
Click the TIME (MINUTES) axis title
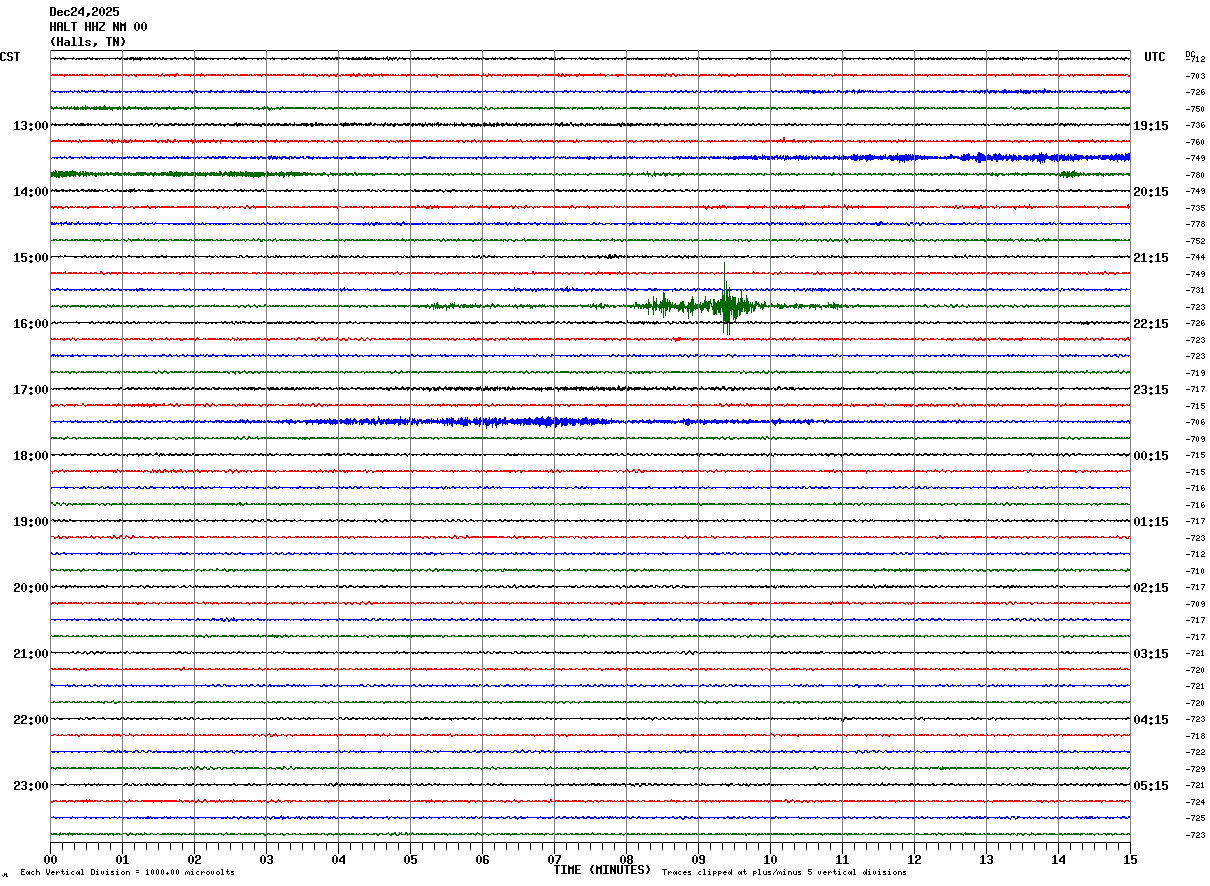[x=602, y=870]
